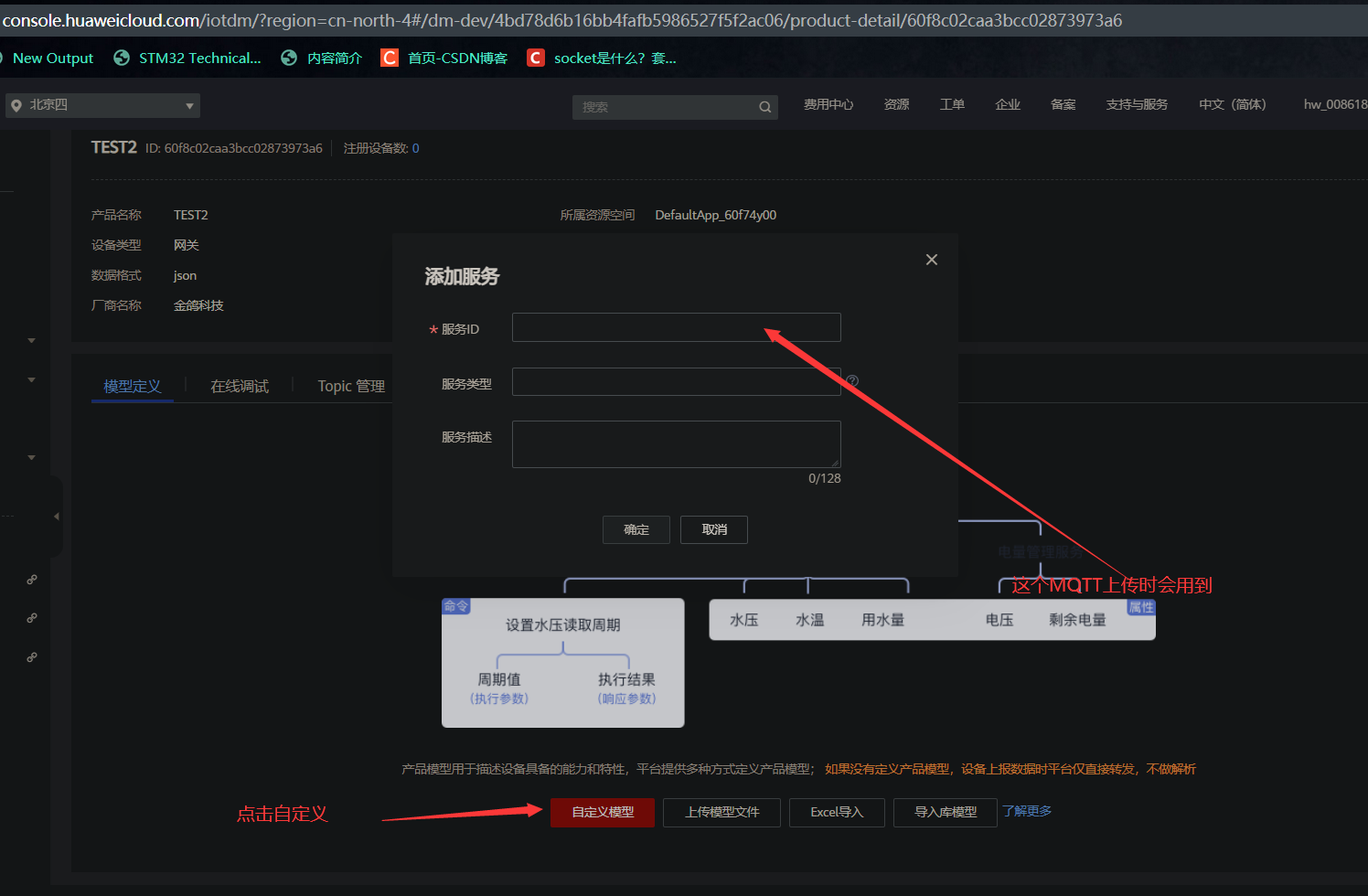Cancel the dialog with 取消

714,529
